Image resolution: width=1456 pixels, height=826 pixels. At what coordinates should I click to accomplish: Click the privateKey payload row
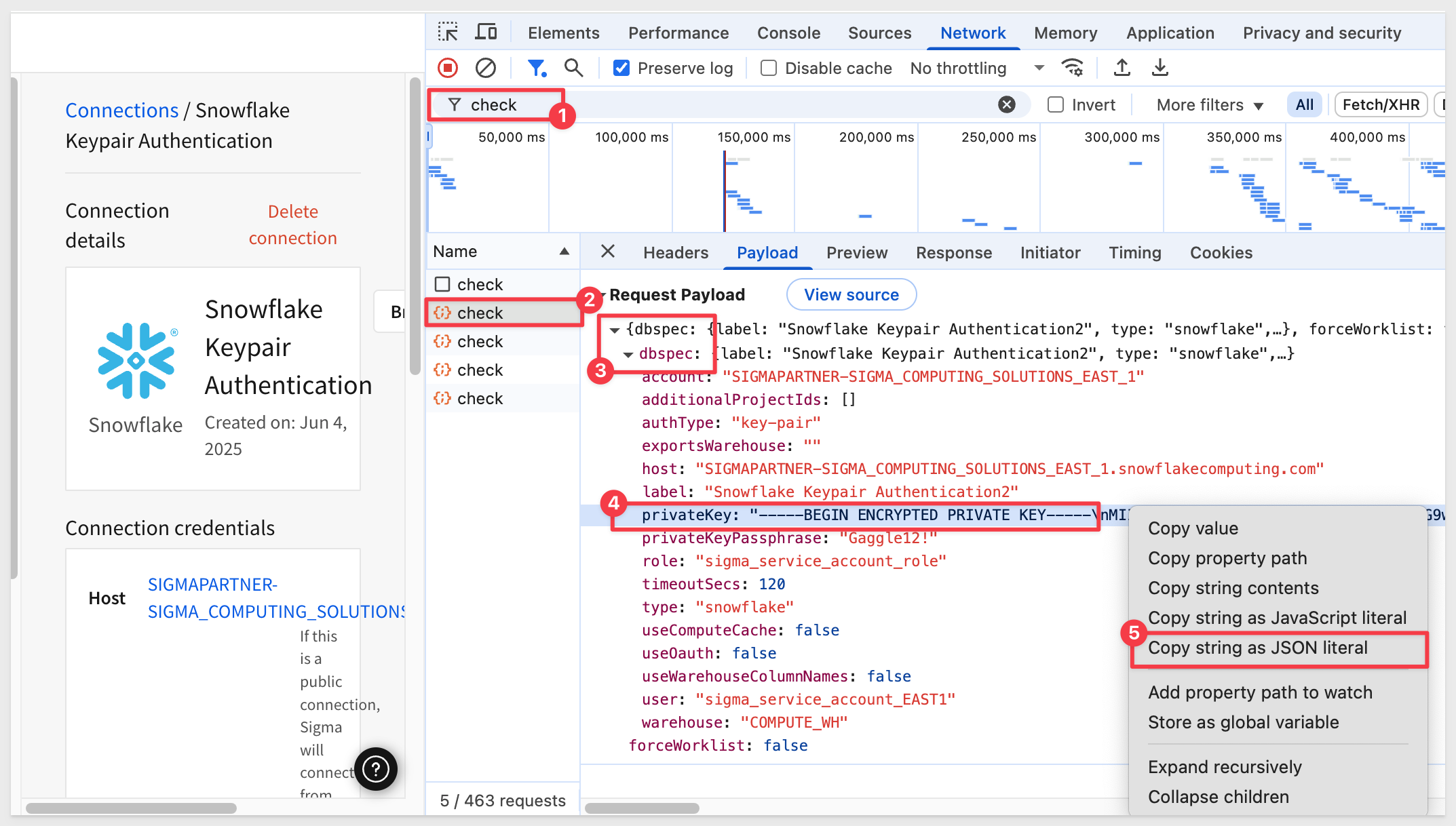pos(855,515)
